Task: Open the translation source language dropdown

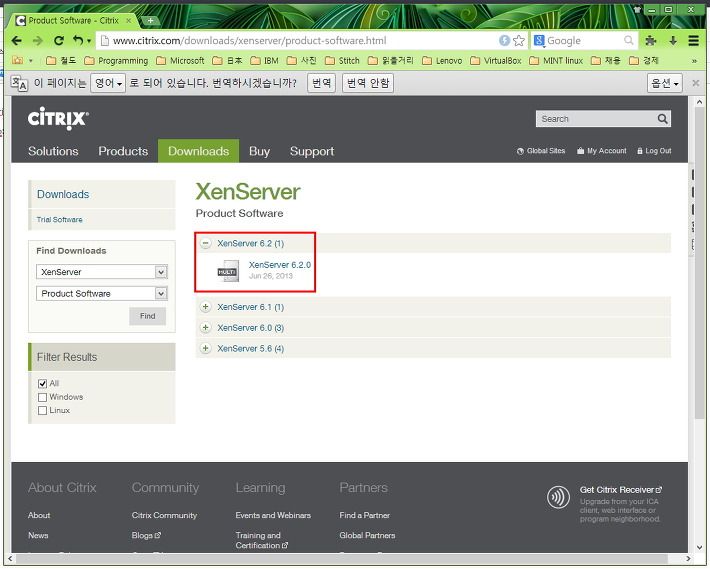Action: click(108, 83)
